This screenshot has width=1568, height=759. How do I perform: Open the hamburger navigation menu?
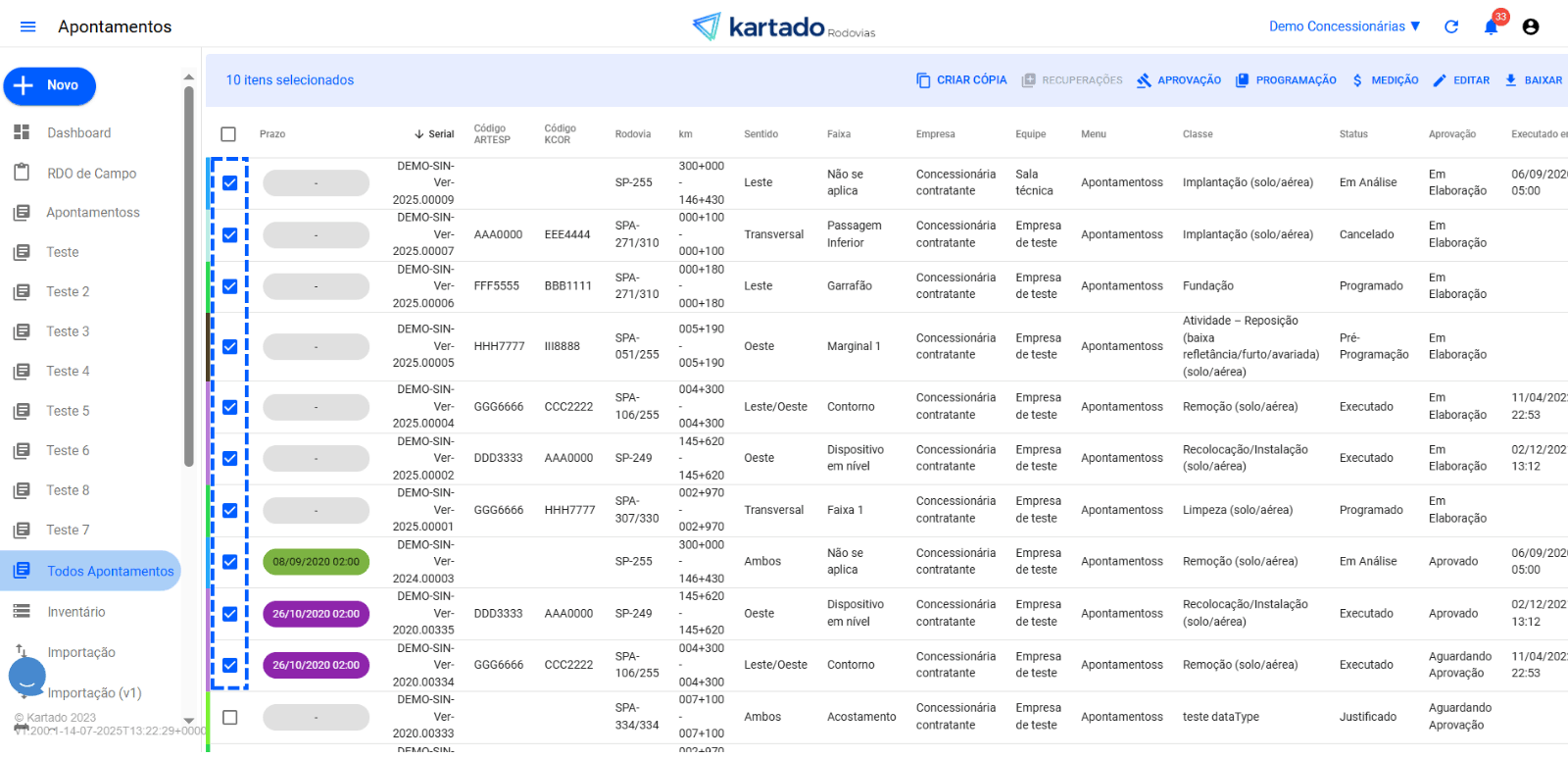(x=27, y=26)
